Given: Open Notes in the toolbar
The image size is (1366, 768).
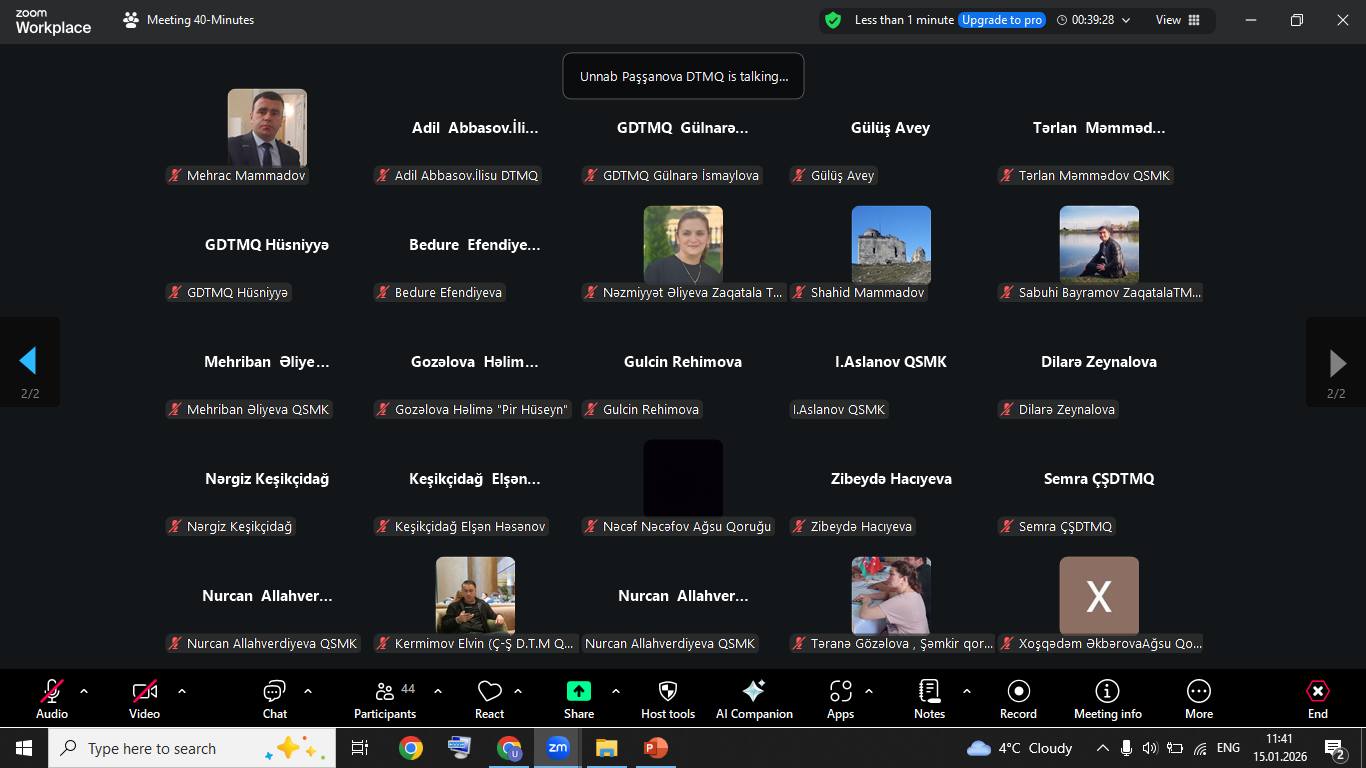Looking at the screenshot, I should tap(929, 698).
